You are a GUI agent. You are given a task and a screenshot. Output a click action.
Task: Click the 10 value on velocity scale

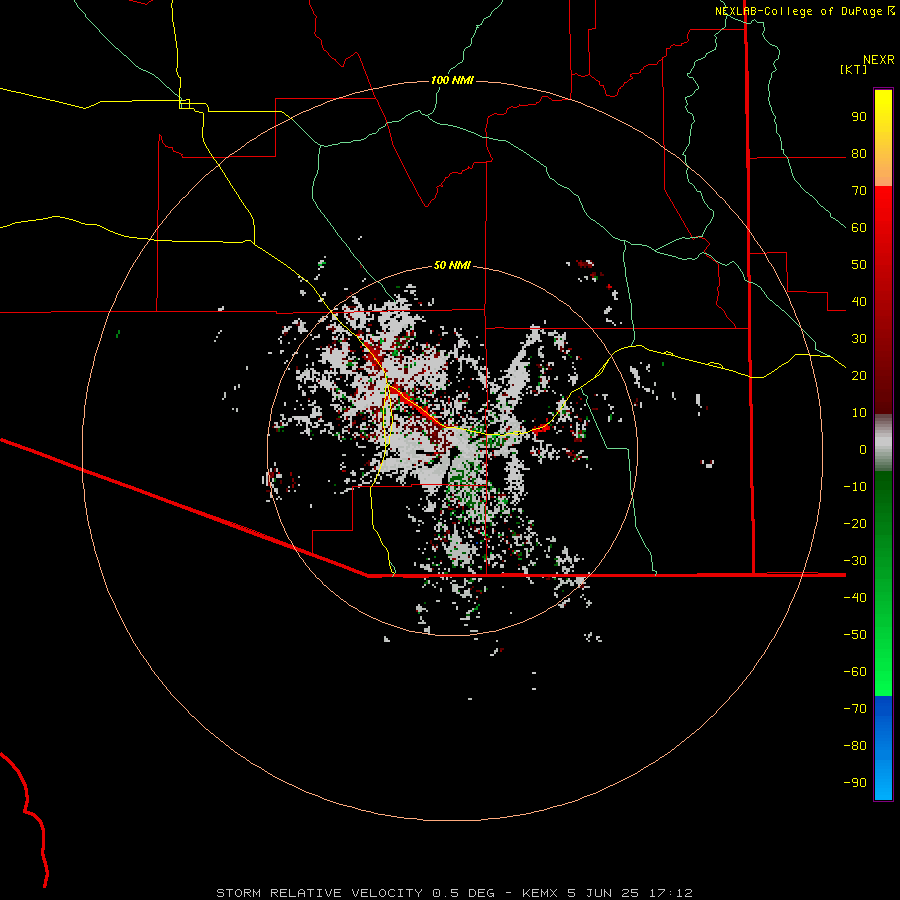pyautogui.click(x=859, y=413)
